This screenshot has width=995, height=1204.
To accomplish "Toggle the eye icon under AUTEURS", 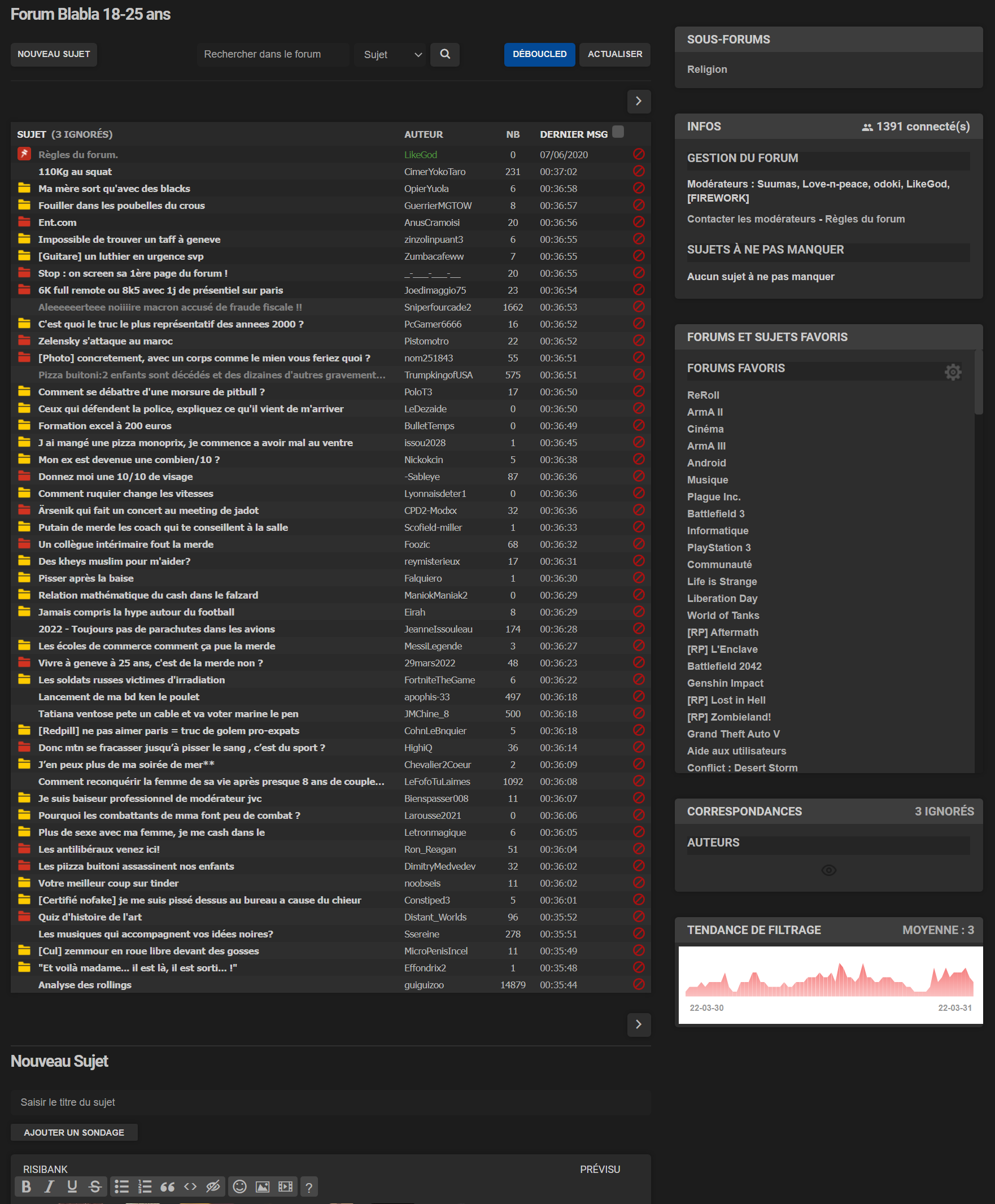I will click(x=828, y=870).
